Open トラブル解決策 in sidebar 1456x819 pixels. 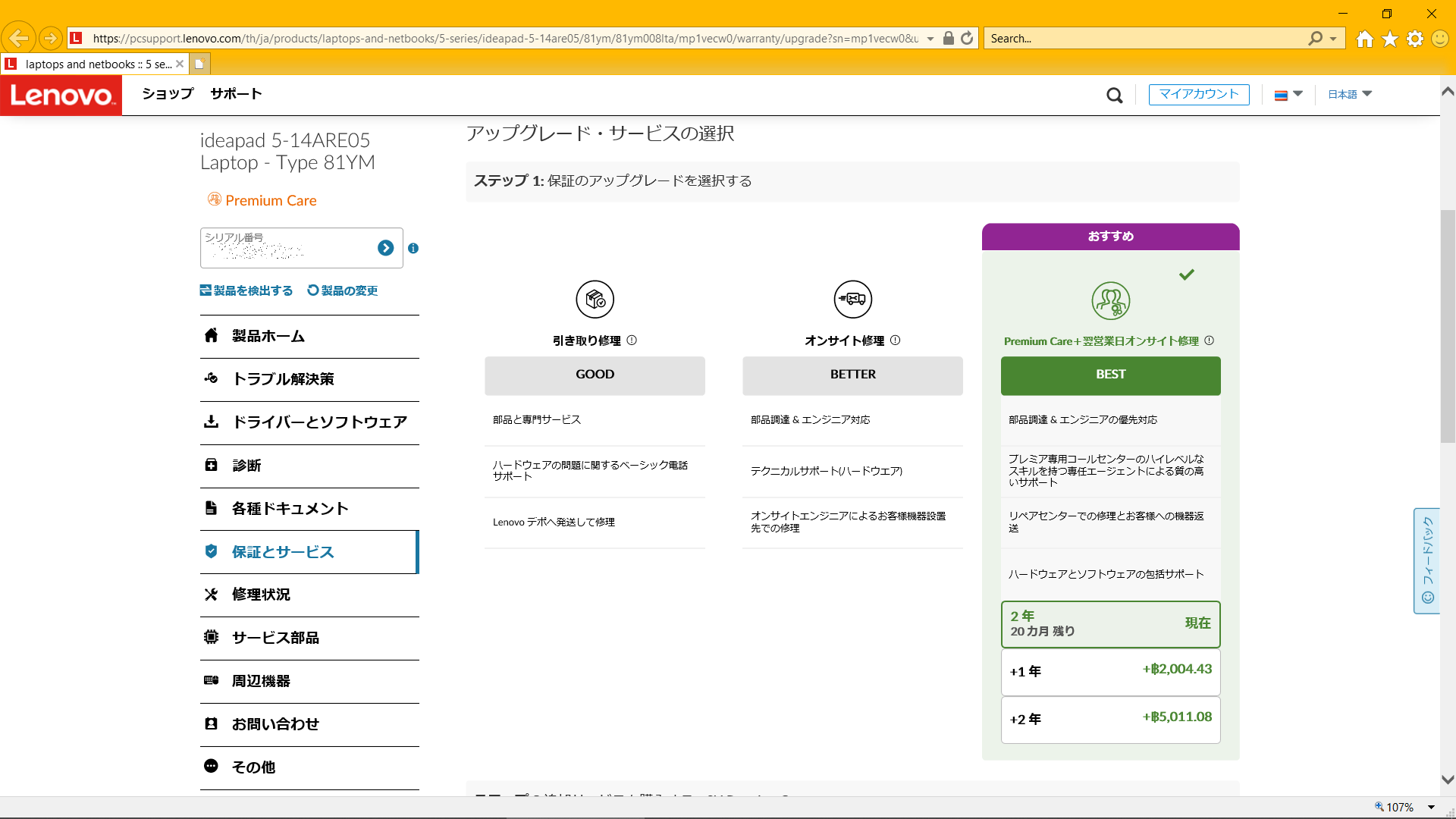[x=309, y=379]
